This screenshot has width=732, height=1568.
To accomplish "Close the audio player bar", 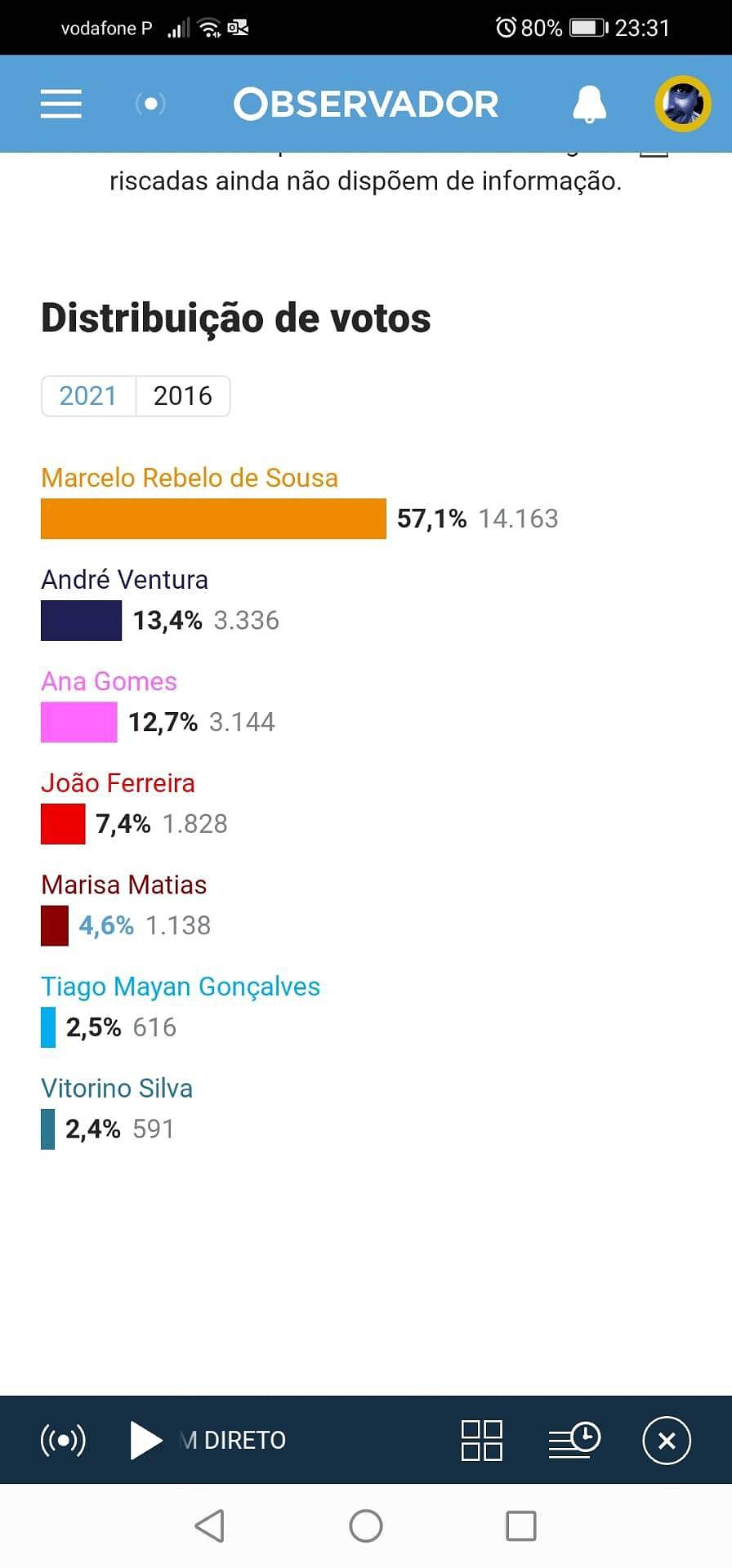I will tap(667, 1440).
